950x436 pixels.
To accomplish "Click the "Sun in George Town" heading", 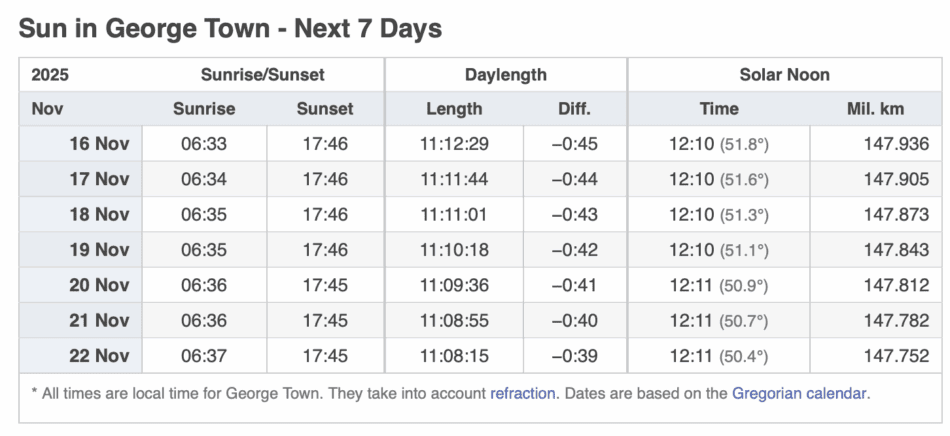I will point(230,28).
